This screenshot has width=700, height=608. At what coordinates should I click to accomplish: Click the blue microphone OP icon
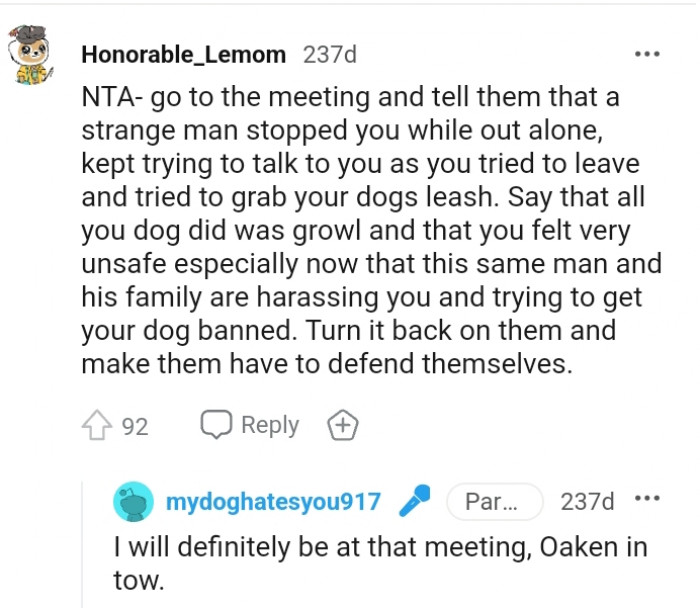pos(414,501)
